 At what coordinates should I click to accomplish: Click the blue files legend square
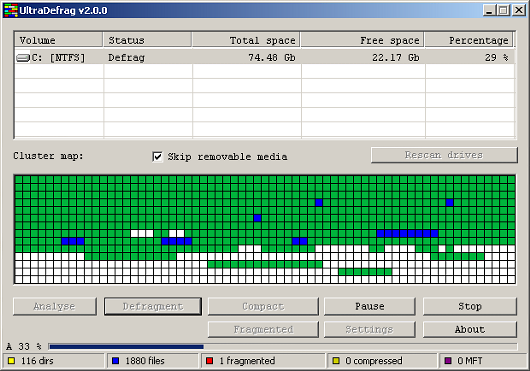[116, 361]
